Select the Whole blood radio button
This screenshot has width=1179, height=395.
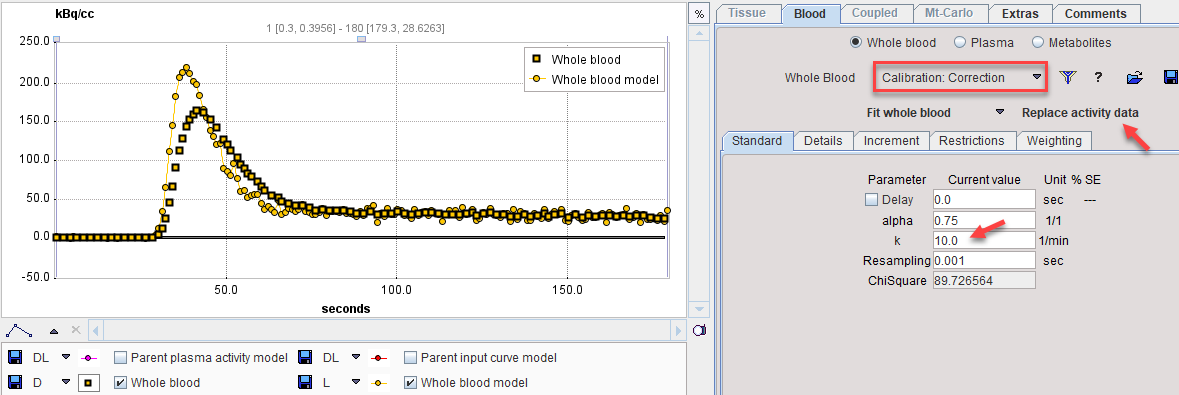point(856,43)
